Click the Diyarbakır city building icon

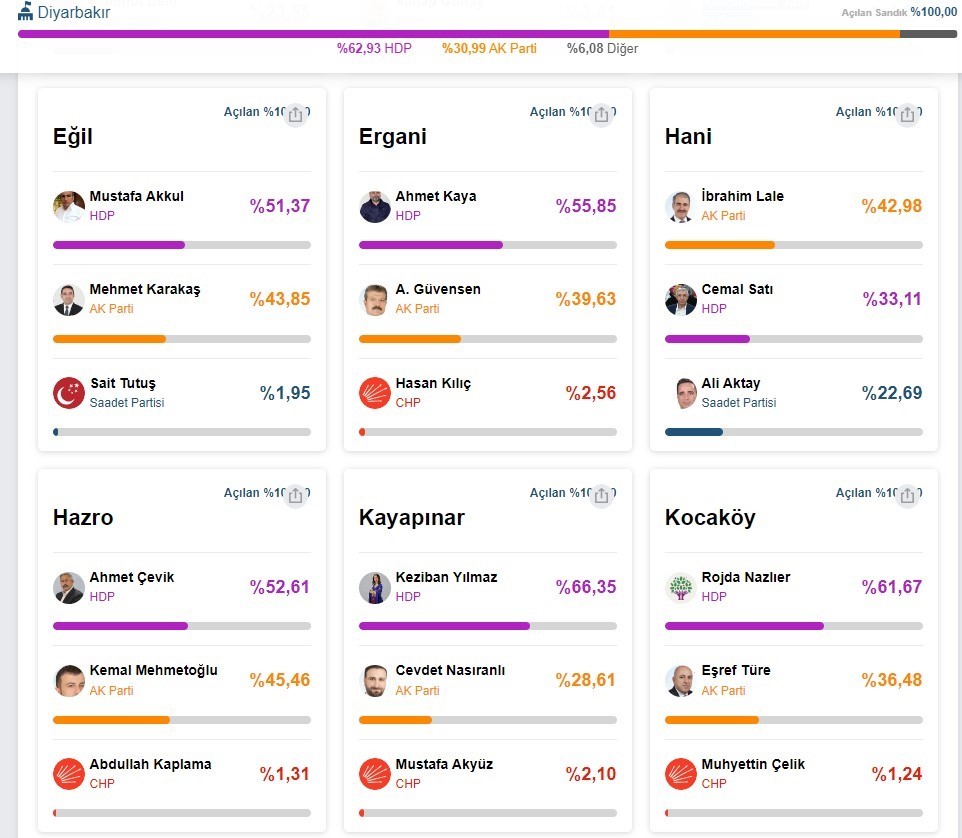click(26, 12)
